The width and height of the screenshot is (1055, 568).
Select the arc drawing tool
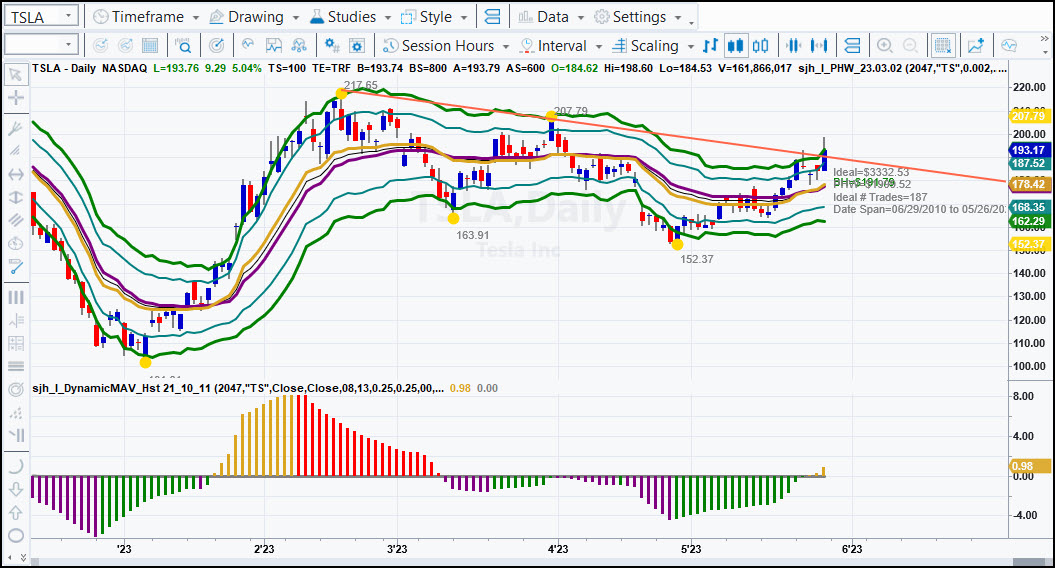pyautogui.click(x=15, y=466)
